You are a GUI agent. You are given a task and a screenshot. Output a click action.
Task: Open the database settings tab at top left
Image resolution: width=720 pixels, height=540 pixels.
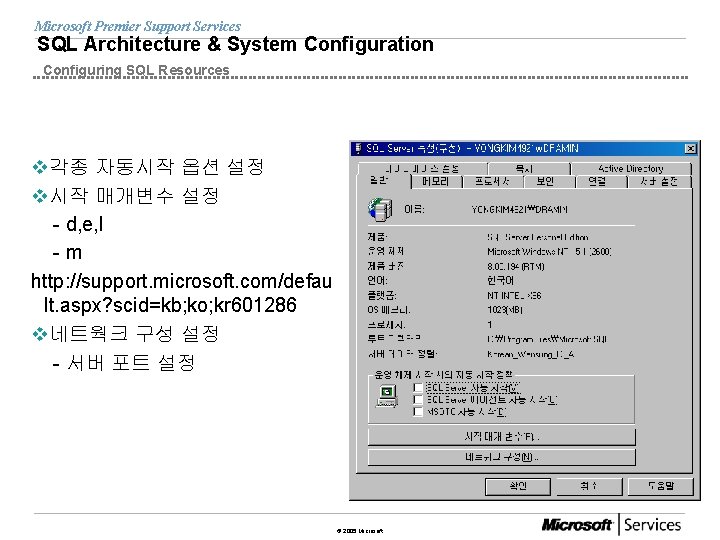click(x=422, y=169)
